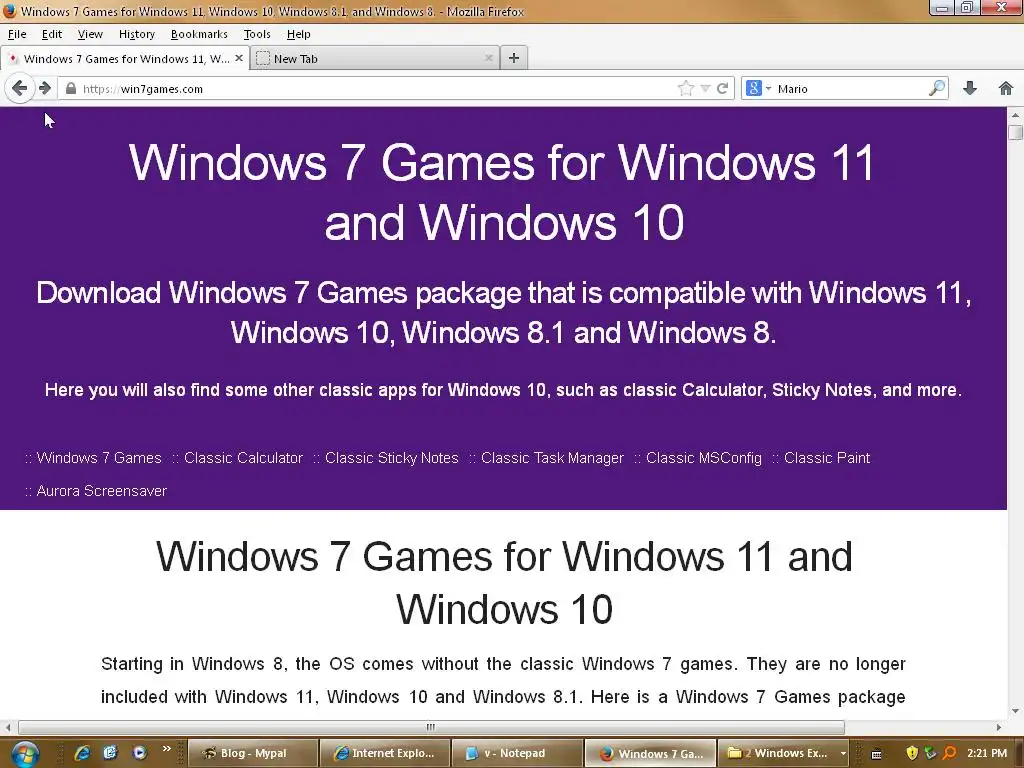The image size is (1024, 768).
Task: Reload the page with the refresh icon
Action: coord(722,88)
